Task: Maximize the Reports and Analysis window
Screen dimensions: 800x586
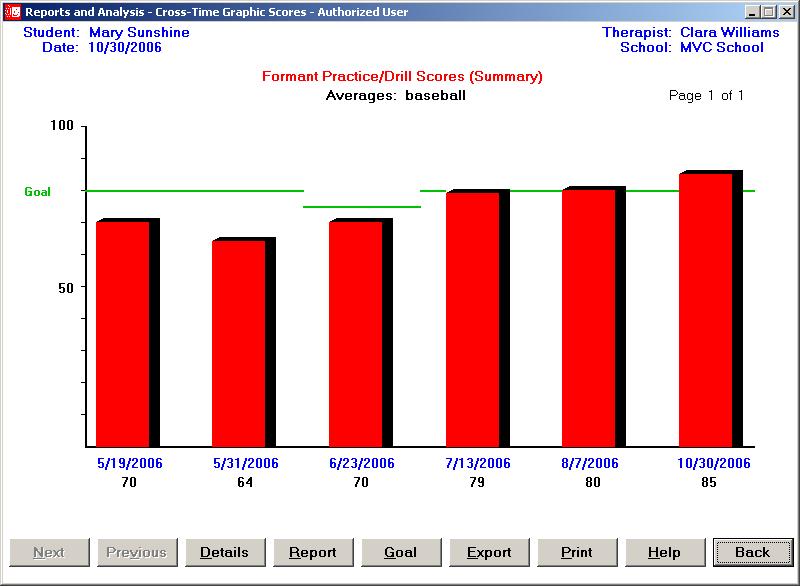Action: 769,12
